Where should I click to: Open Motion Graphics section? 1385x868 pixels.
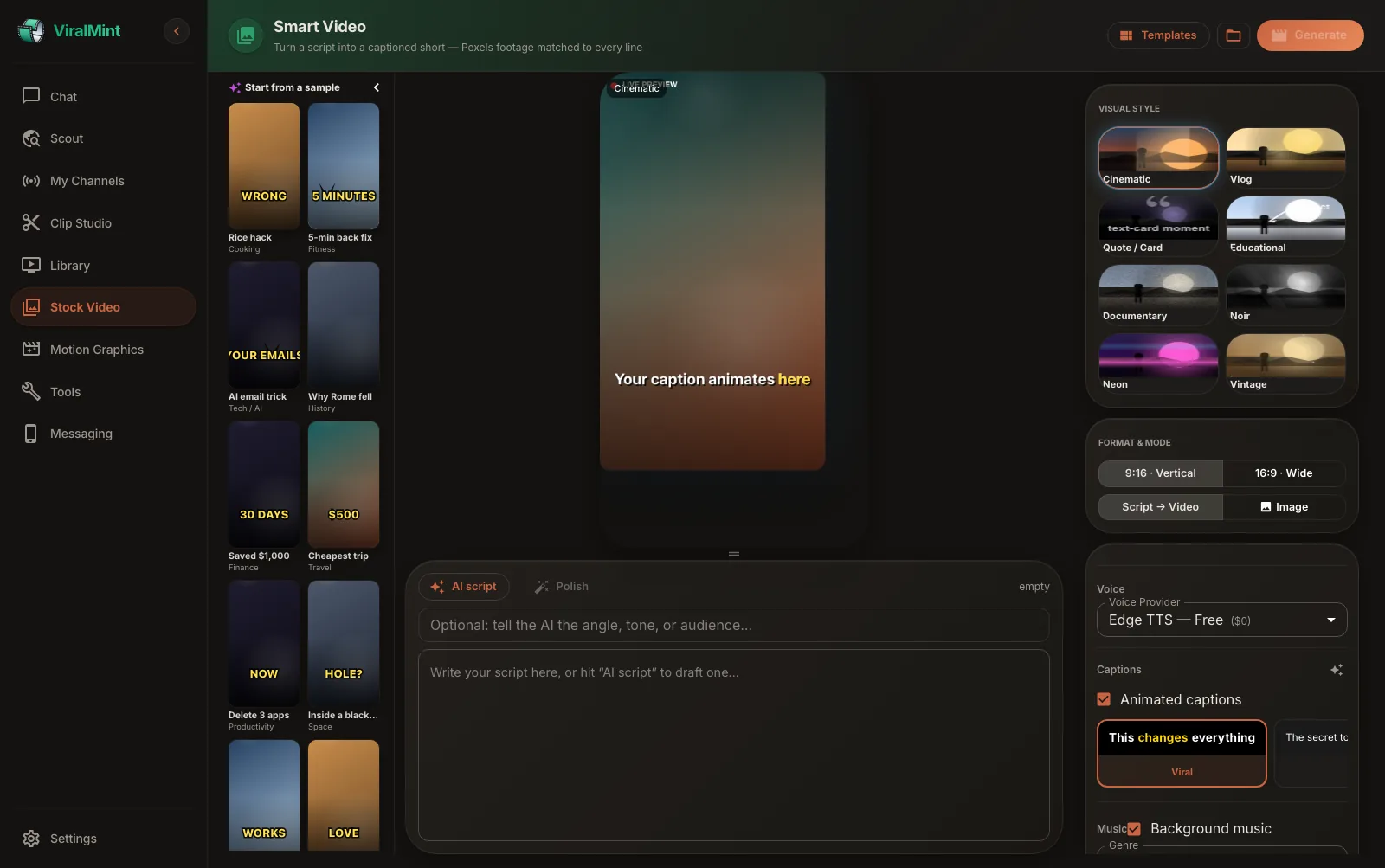(x=103, y=350)
